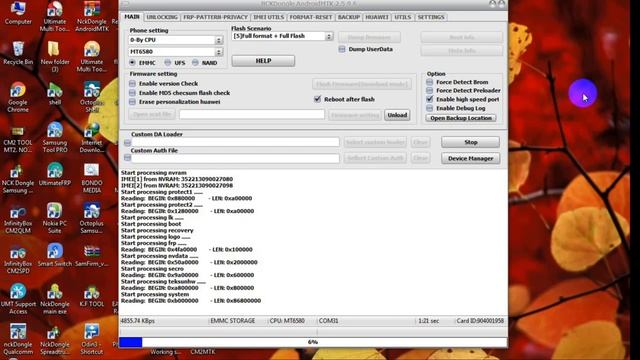Launch Octoplus Samsung shortcut
Viewport: 640px width, 360px height.
pos(91,218)
